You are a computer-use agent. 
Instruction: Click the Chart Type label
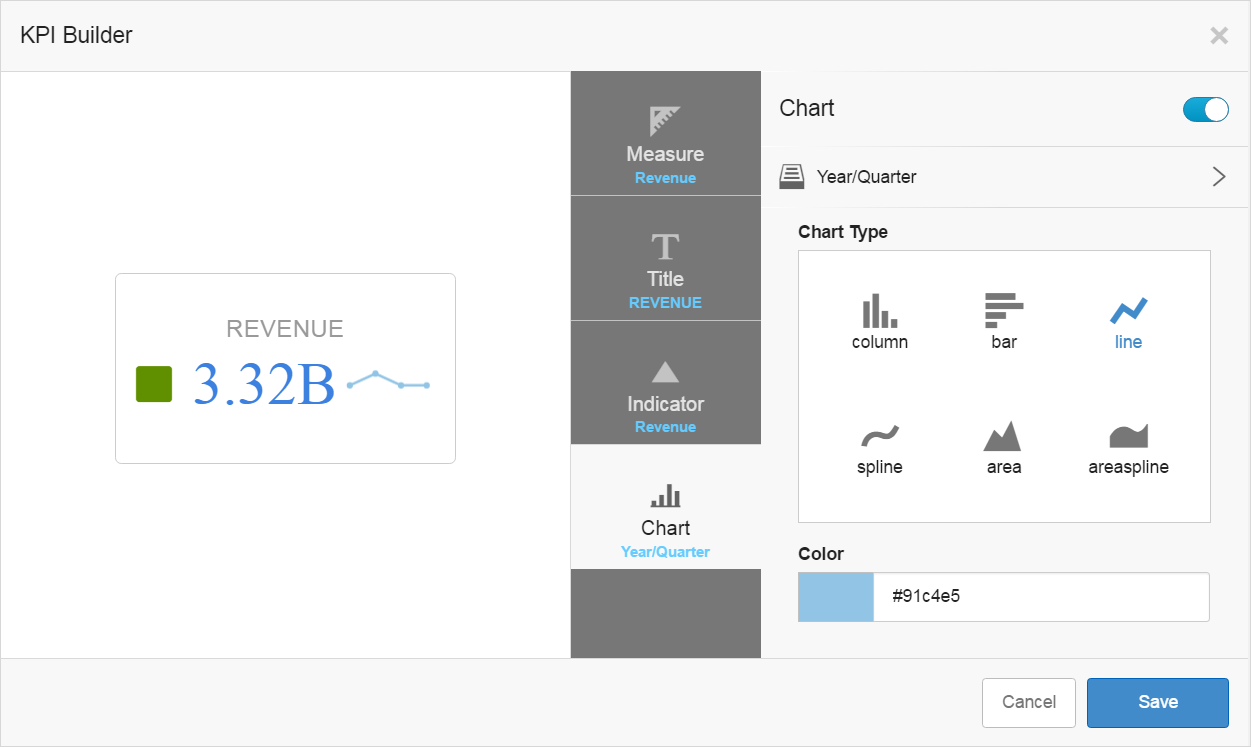pyautogui.click(x=843, y=232)
